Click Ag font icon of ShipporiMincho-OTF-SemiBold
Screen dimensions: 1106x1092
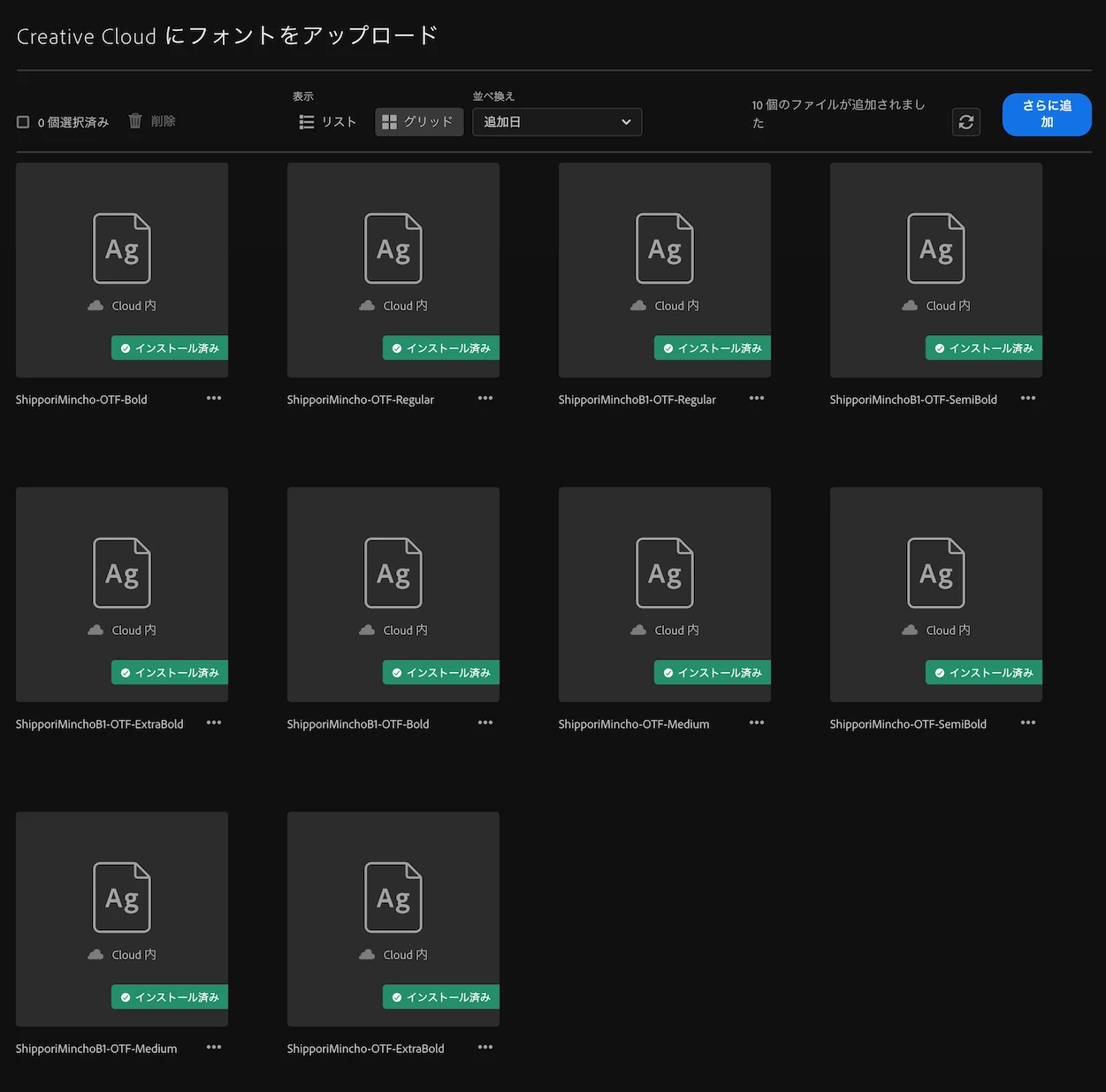pyautogui.click(x=936, y=573)
